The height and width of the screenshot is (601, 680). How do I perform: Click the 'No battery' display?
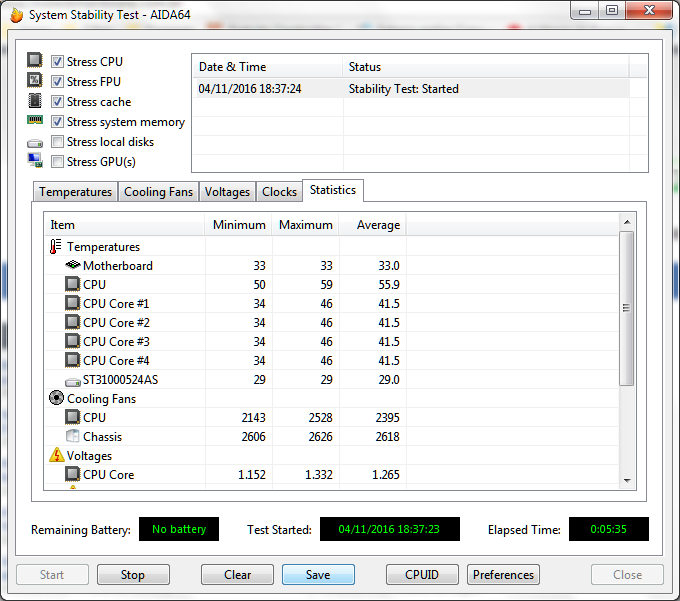[179, 529]
